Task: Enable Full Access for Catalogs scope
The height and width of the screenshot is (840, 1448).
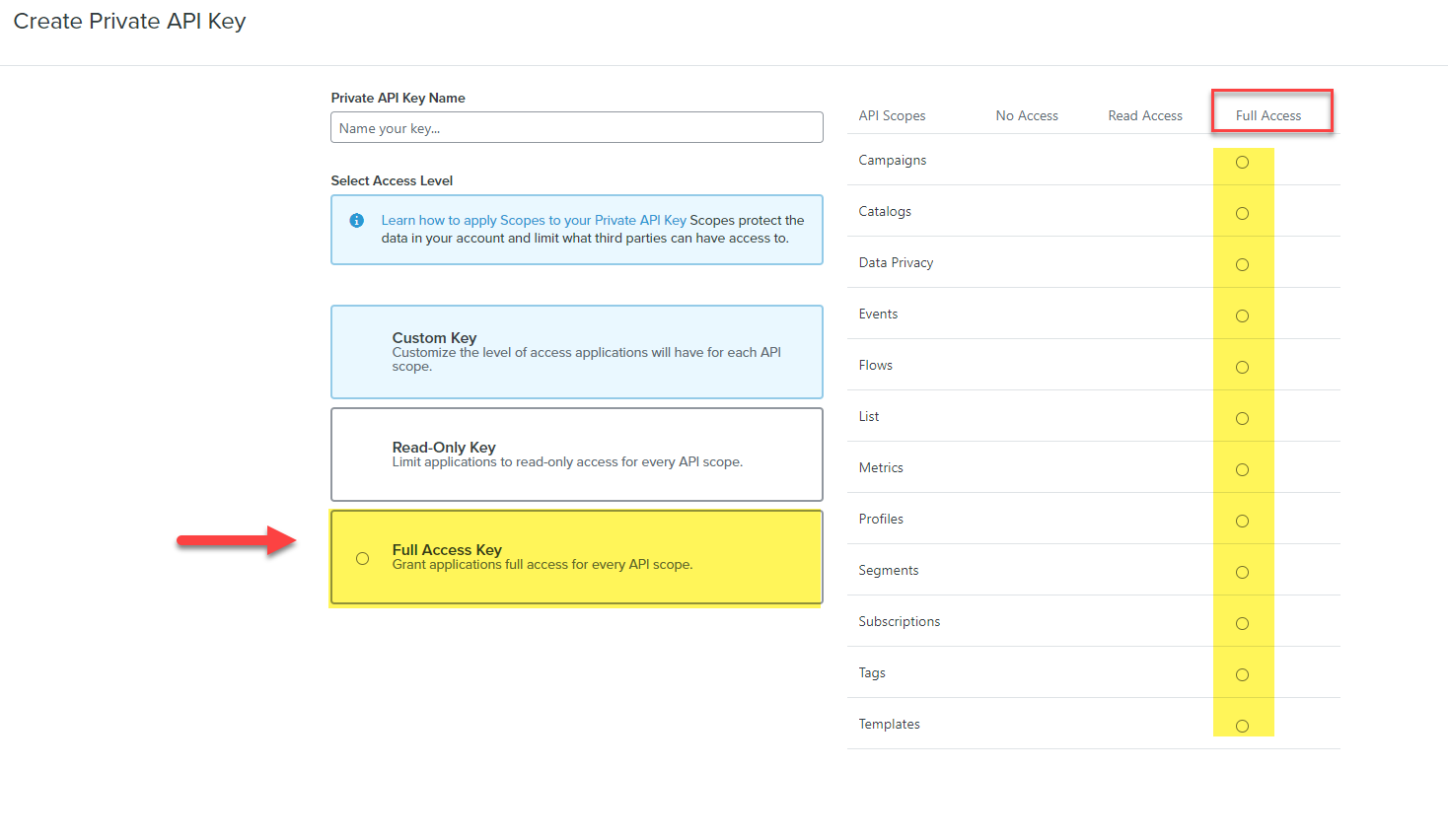Action: (1242, 214)
